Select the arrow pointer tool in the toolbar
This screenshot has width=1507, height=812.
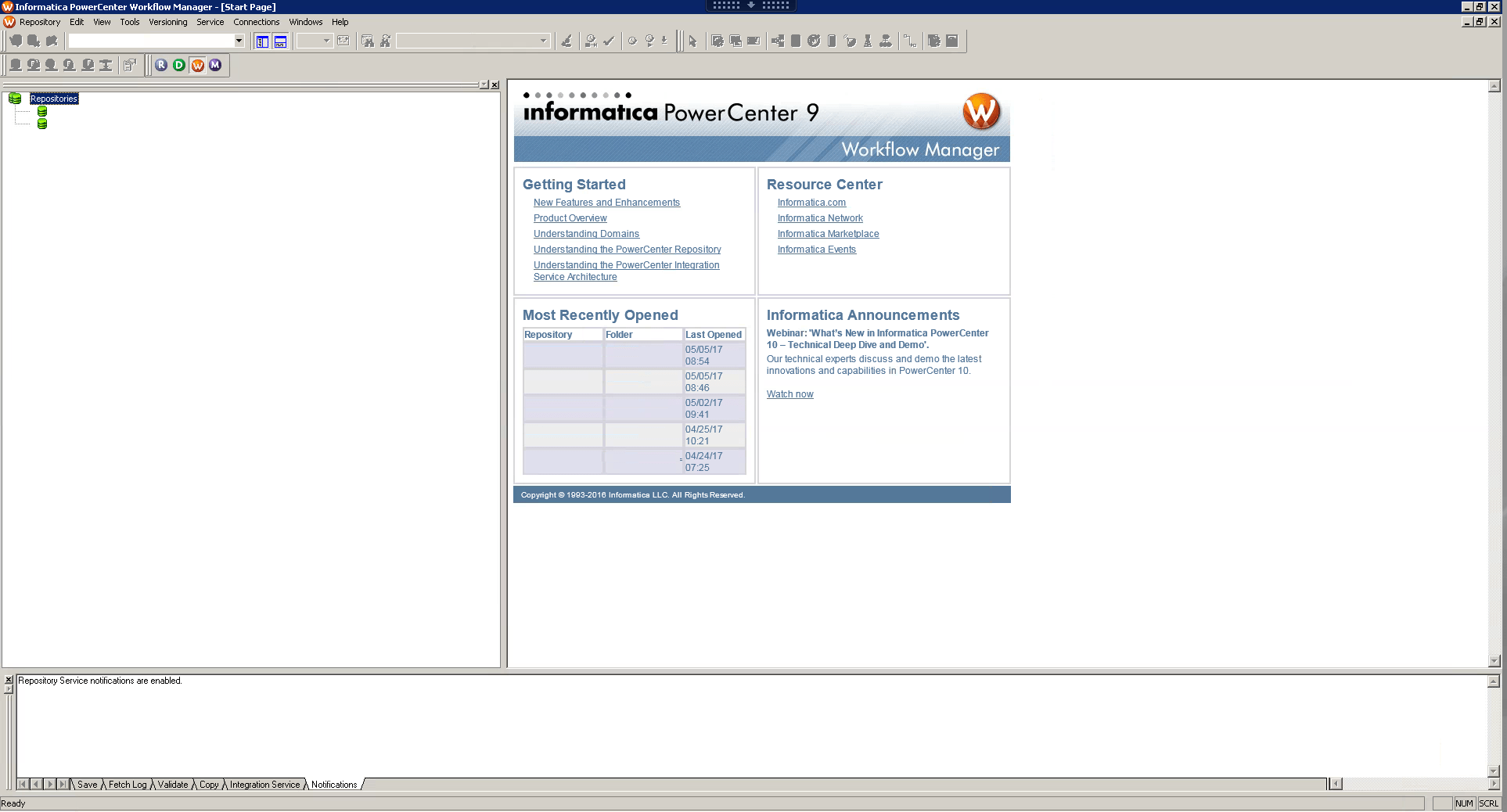click(x=692, y=41)
